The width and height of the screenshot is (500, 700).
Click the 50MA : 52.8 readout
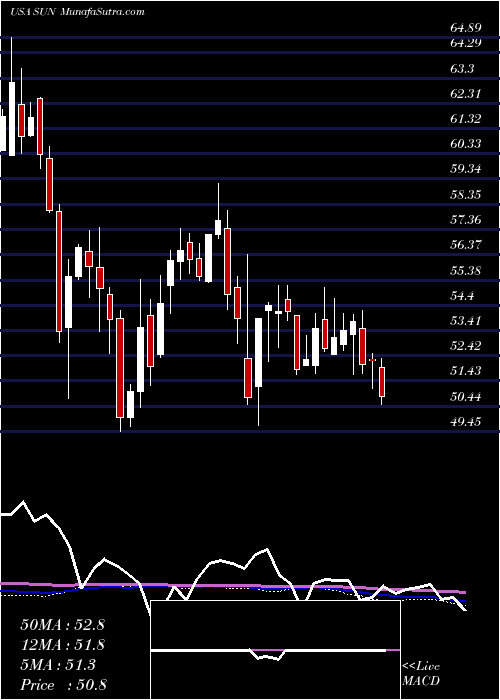(x=62, y=625)
